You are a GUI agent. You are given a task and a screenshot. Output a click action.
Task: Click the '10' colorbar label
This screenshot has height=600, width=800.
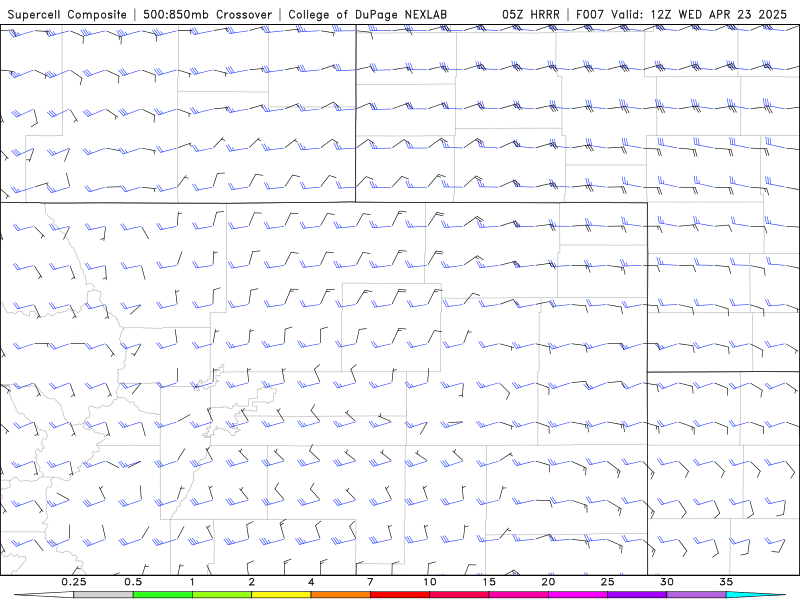[430, 582]
